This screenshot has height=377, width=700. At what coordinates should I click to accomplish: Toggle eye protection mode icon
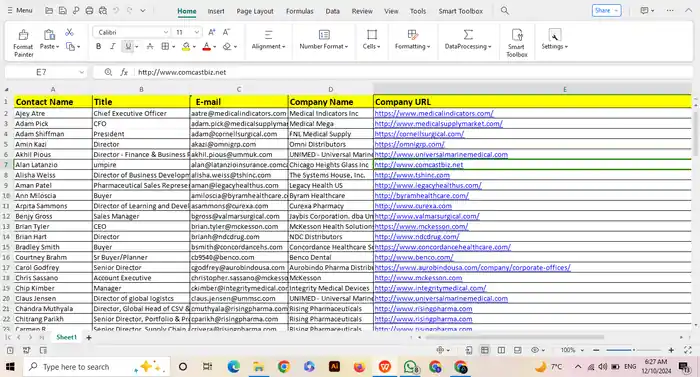click(x=535, y=350)
